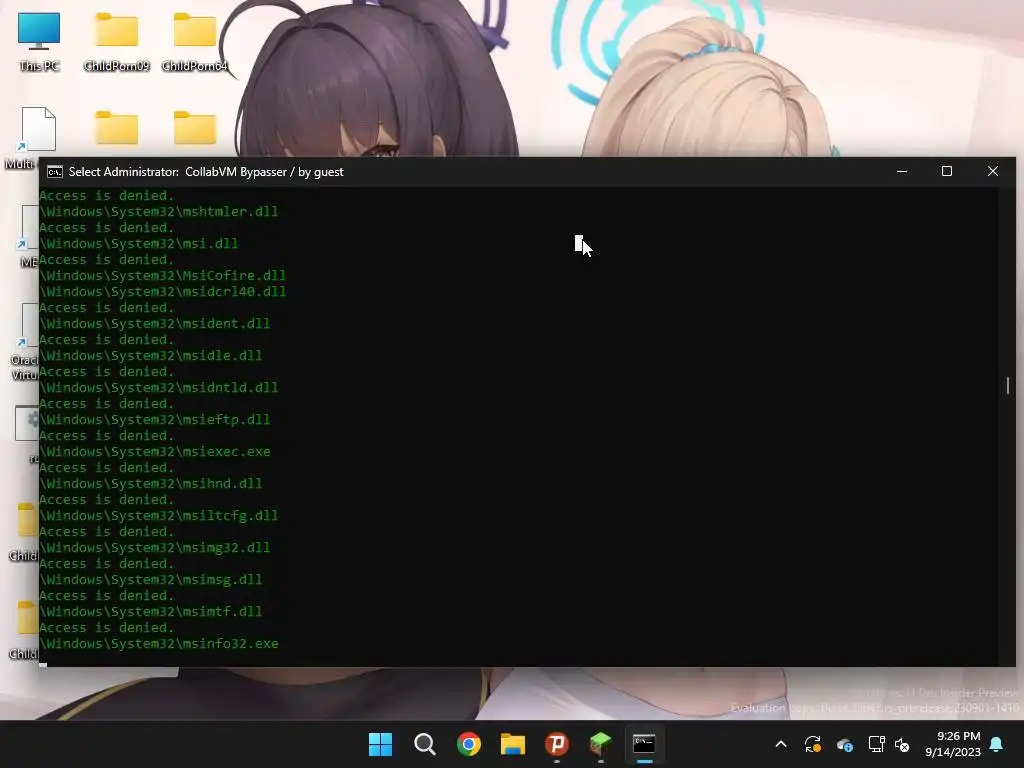The width and height of the screenshot is (1024, 768).
Task: Open the network status tray icon
Action: (876, 744)
